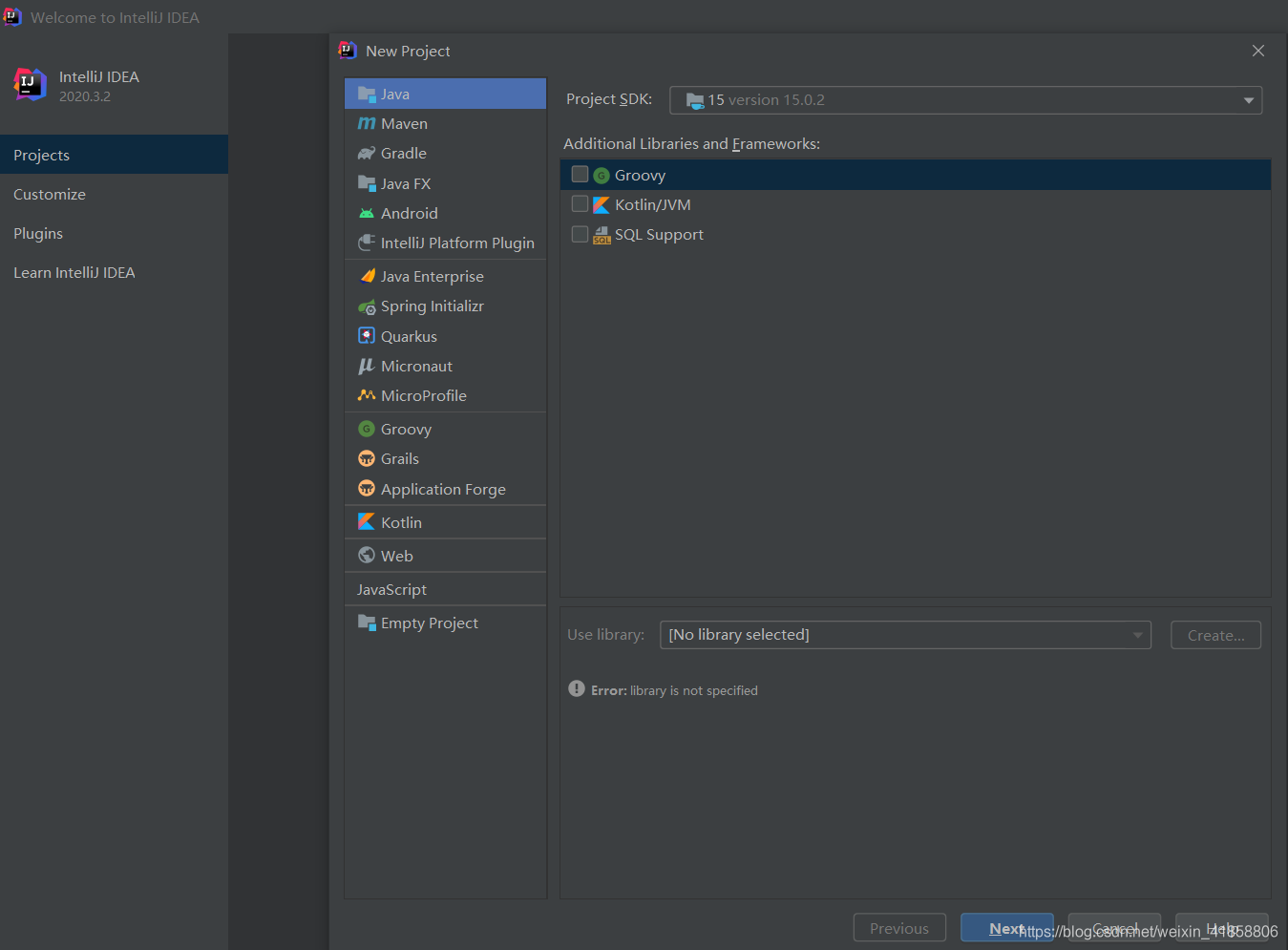
Task: Click the green Groovy icon in project list
Action: tap(367, 429)
